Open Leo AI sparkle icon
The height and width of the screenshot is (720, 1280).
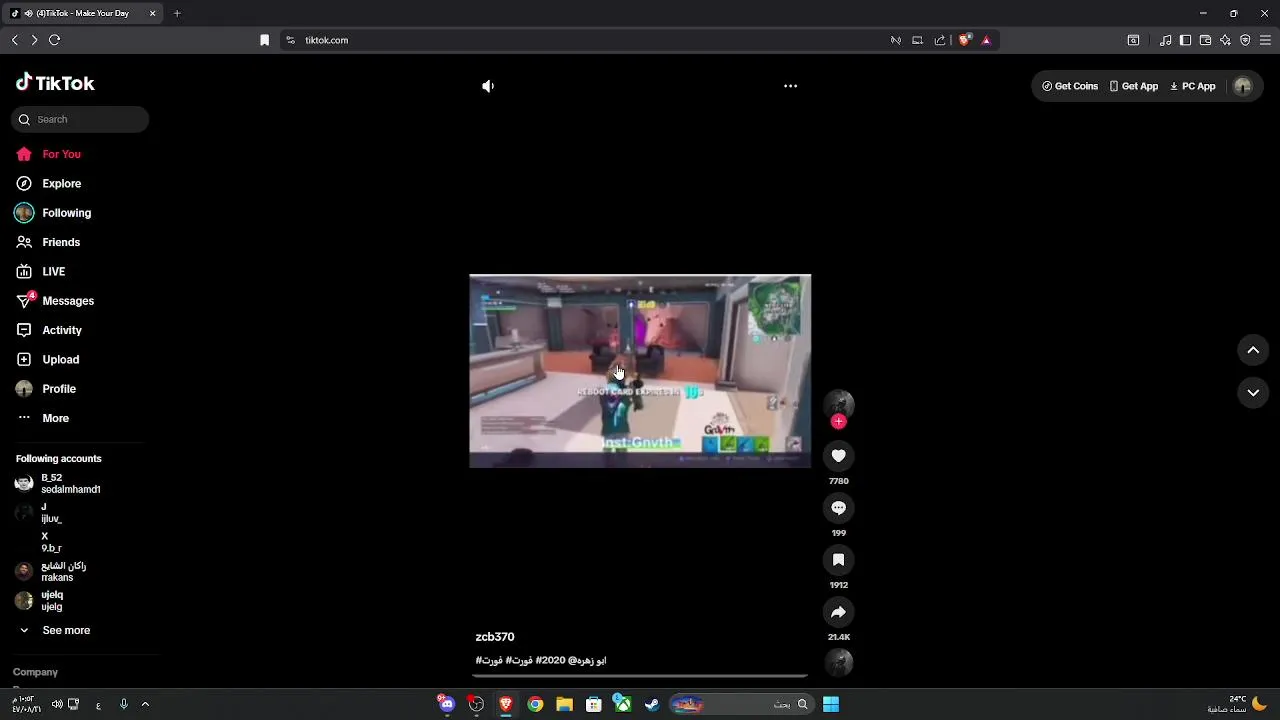click(x=1225, y=40)
